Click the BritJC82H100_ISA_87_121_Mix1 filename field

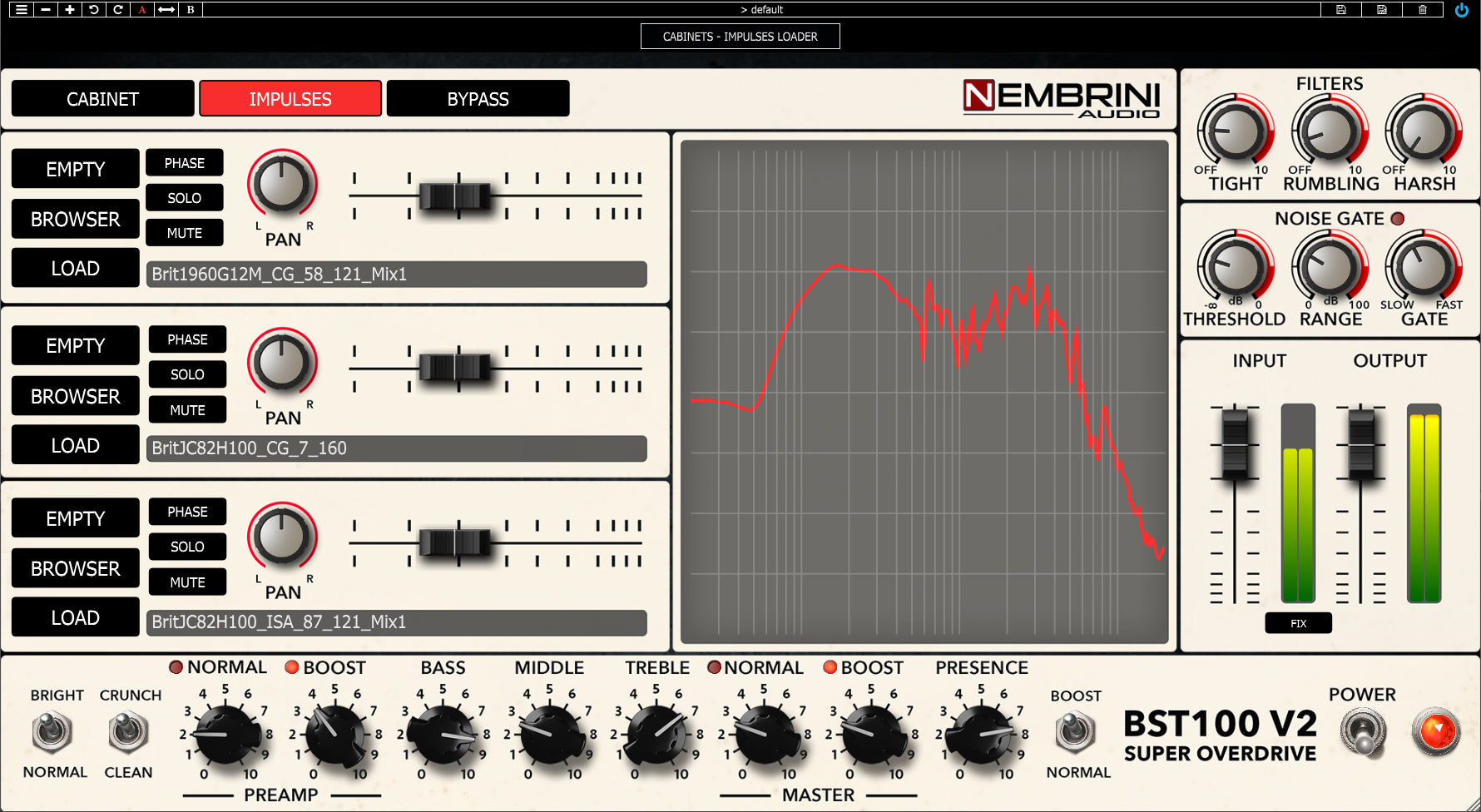(396, 622)
